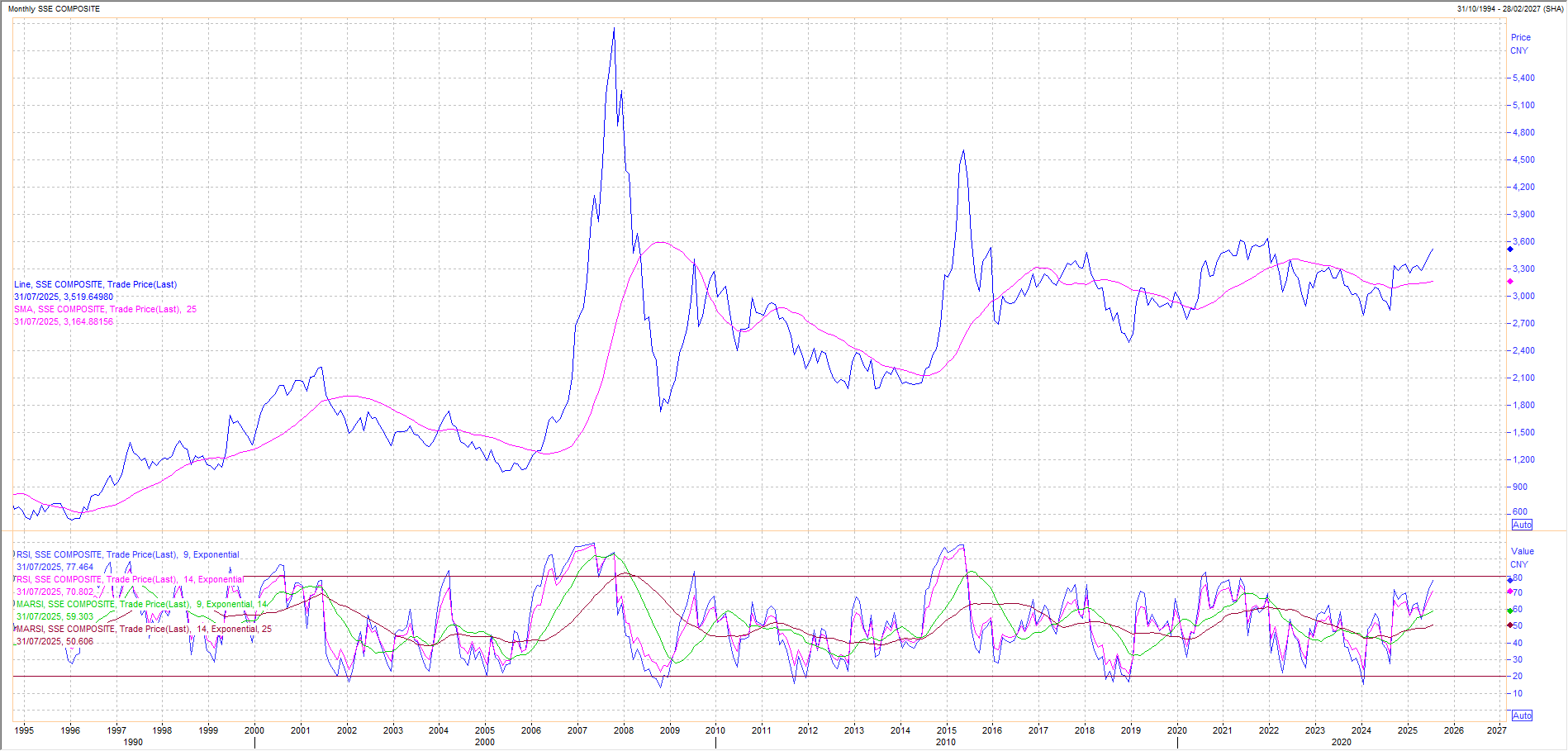The height and width of the screenshot is (751, 1568).
Task: Click the Value CNY header of RSI axis
Action: point(1522,558)
